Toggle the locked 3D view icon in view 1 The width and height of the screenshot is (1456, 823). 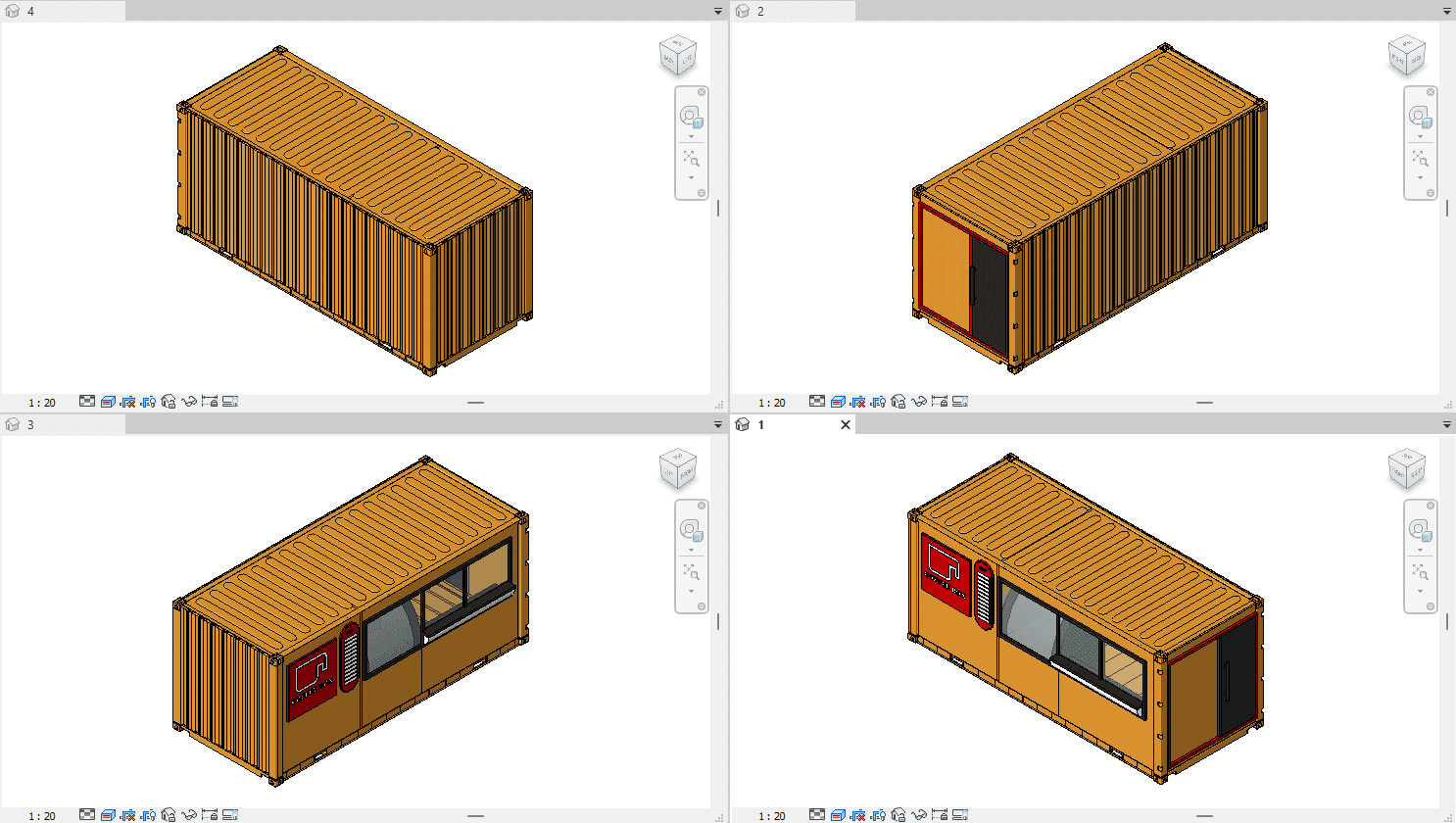(x=898, y=815)
